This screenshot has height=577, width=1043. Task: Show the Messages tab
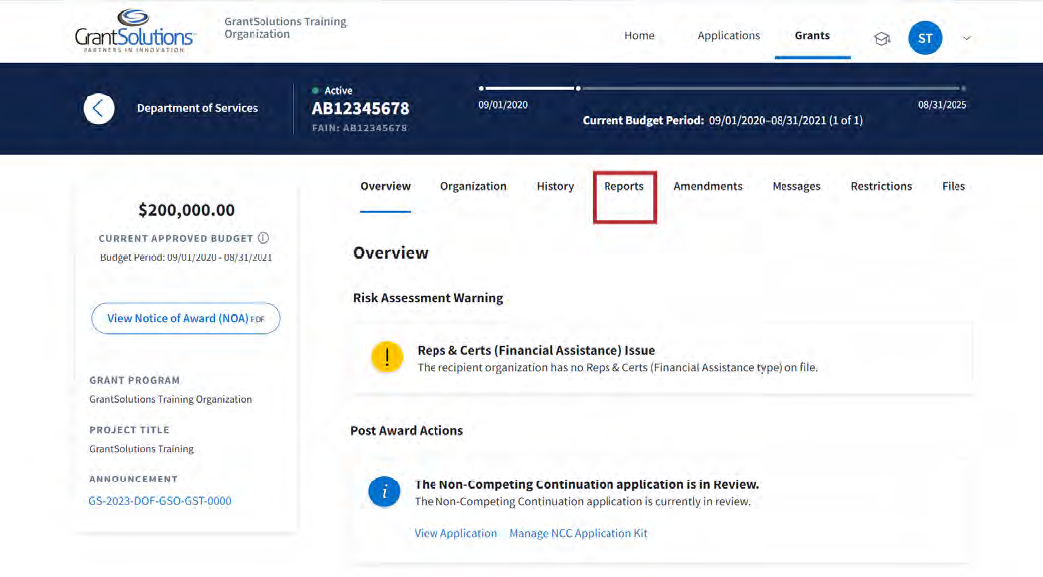click(x=796, y=187)
